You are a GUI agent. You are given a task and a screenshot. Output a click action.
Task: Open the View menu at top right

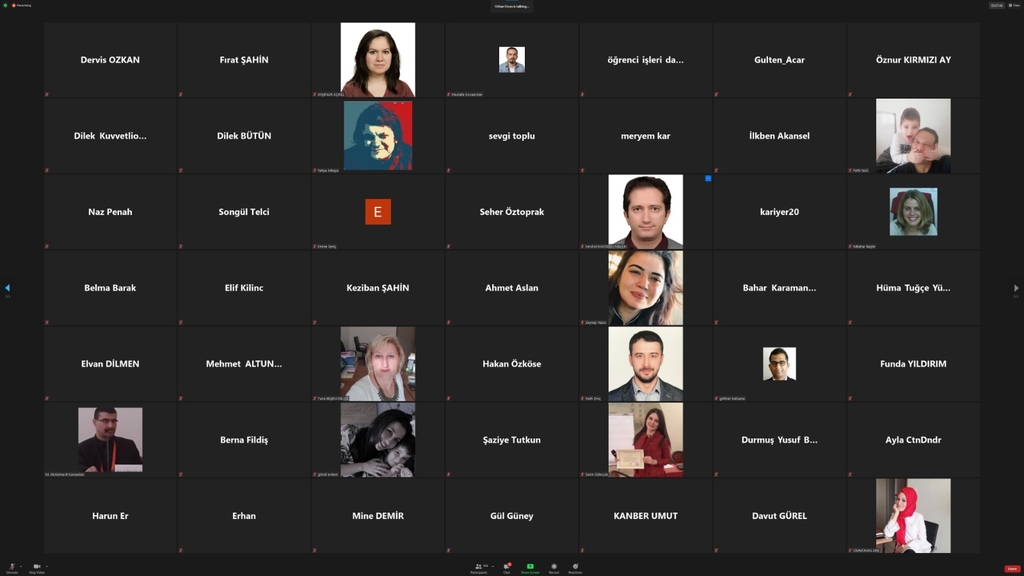1014,5
